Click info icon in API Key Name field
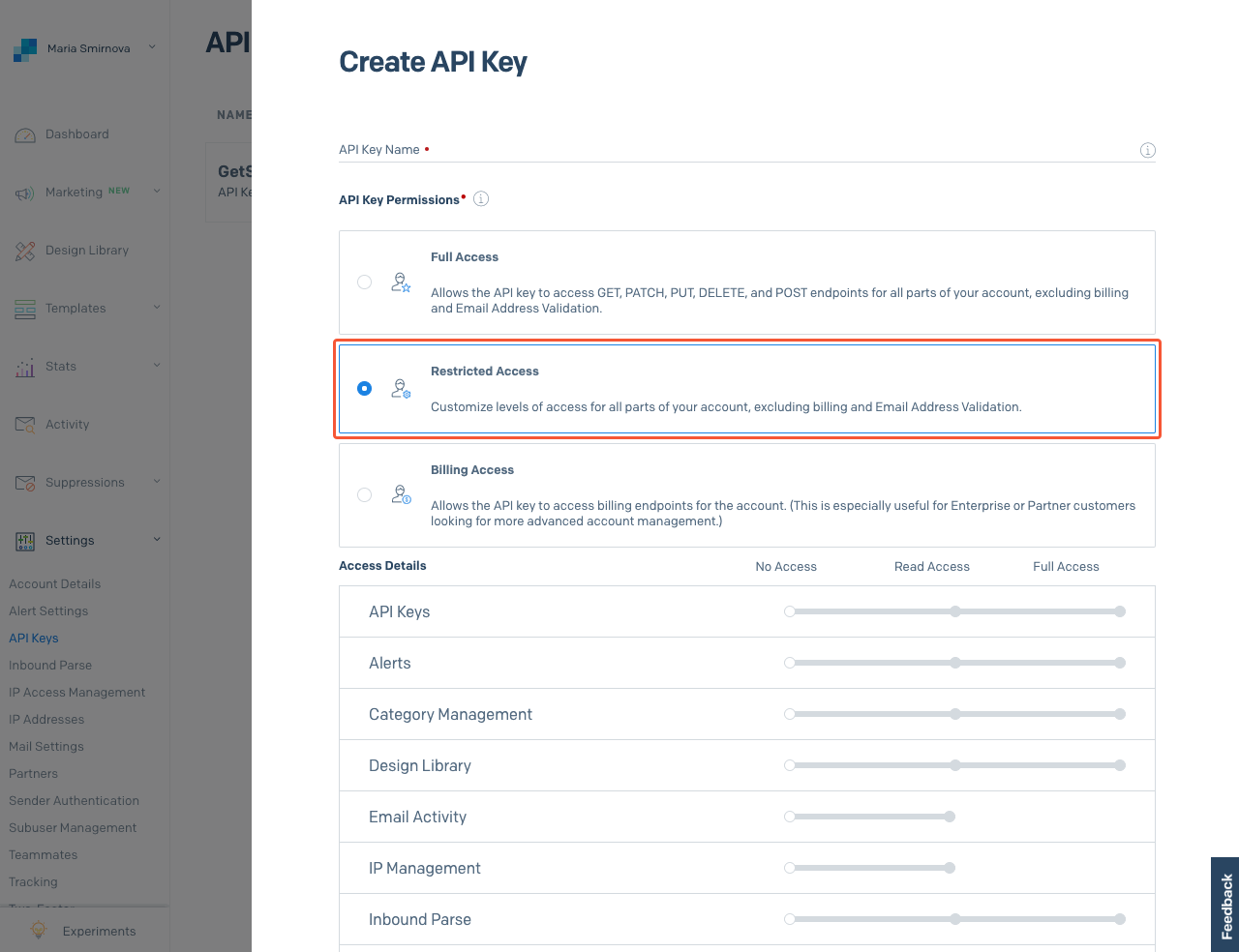 (1147, 150)
